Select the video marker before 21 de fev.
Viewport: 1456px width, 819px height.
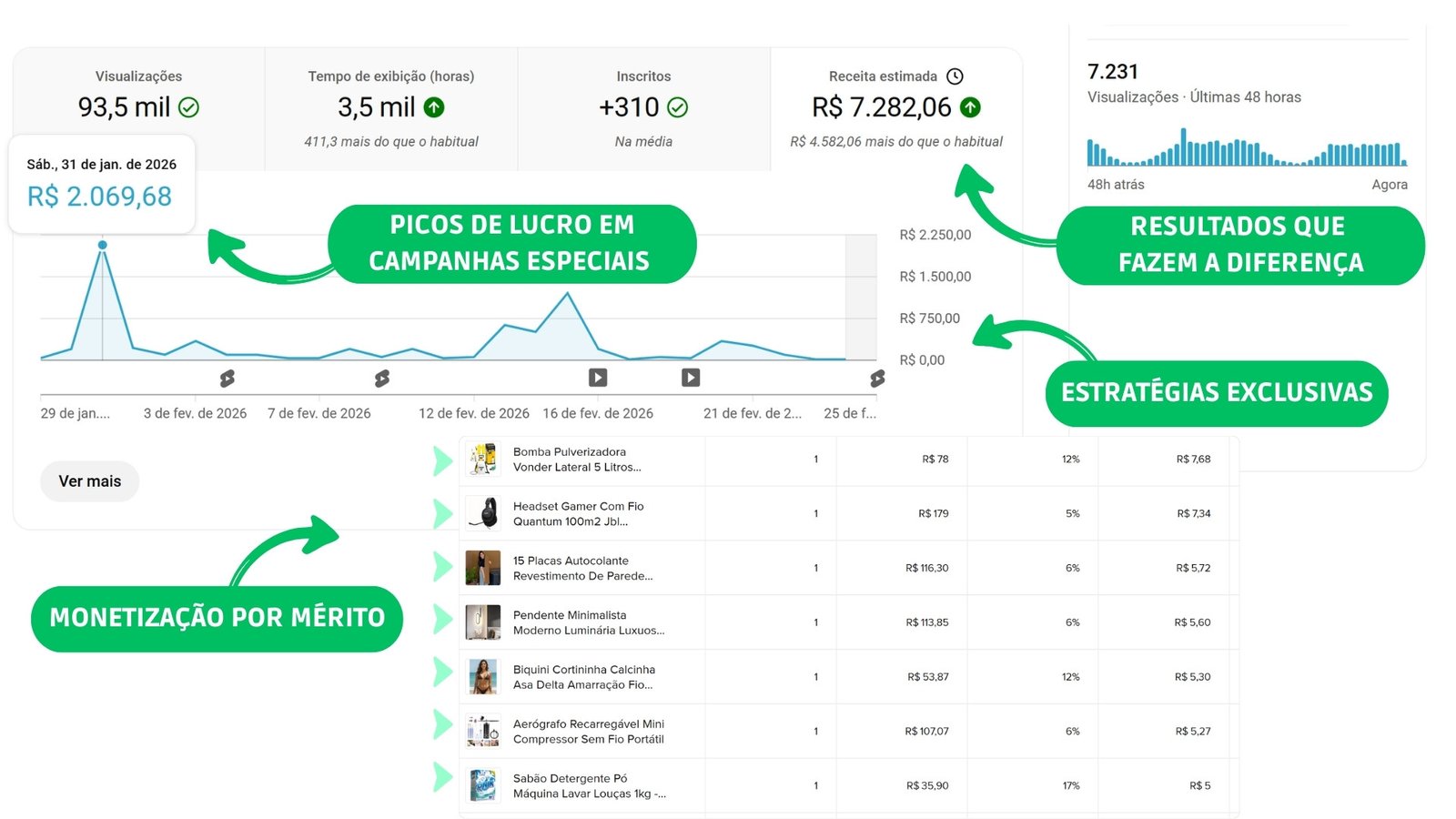coord(691,378)
